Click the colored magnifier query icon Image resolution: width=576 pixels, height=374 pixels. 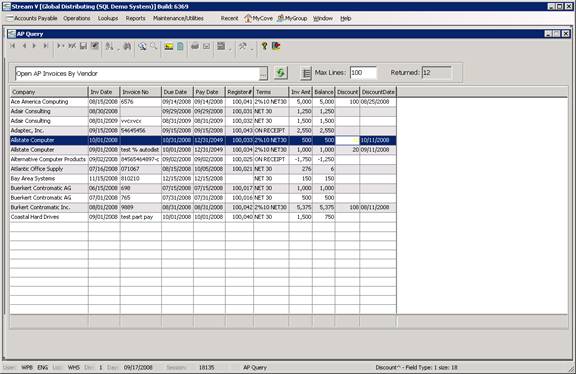pyautogui.click(x=142, y=46)
